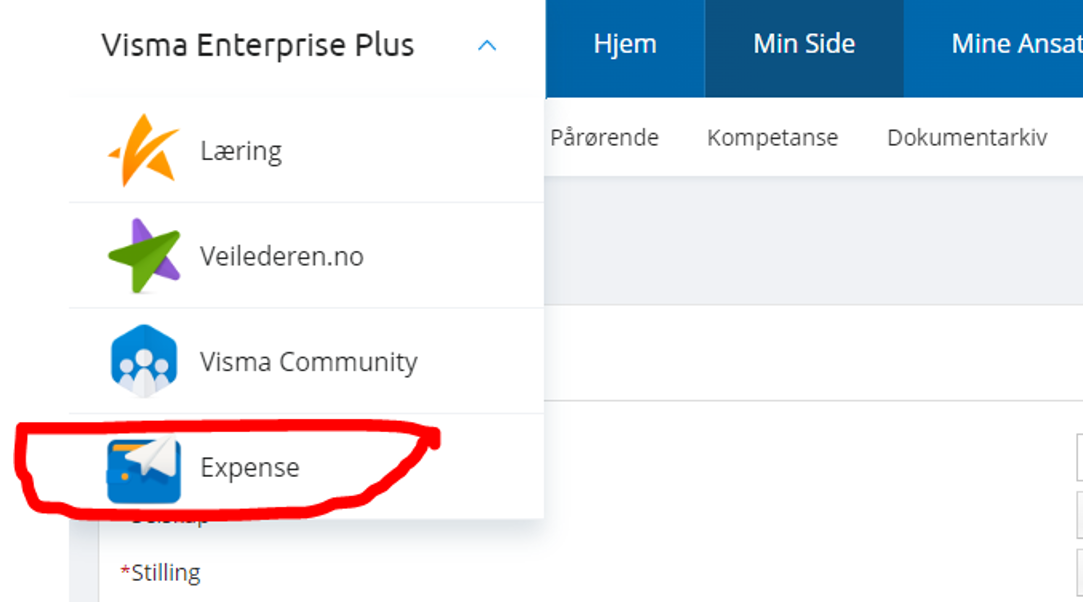Launch the Expense wallet icon
The width and height of the screenshot is (1083, 602).
coord(144,469)
